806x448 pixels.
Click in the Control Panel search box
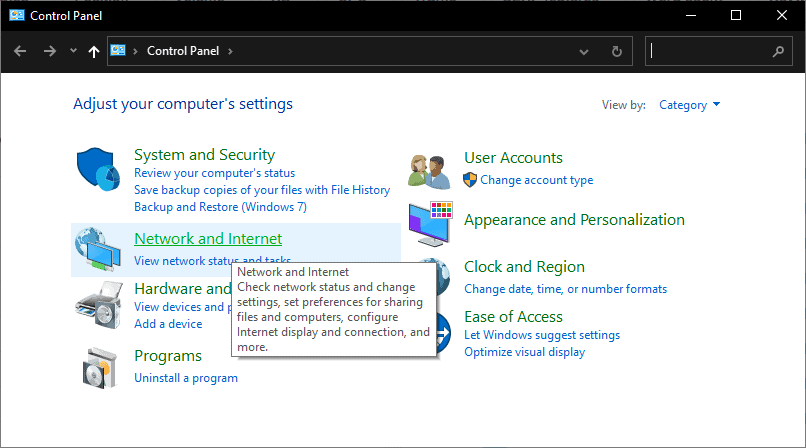(x=719, y=51)
